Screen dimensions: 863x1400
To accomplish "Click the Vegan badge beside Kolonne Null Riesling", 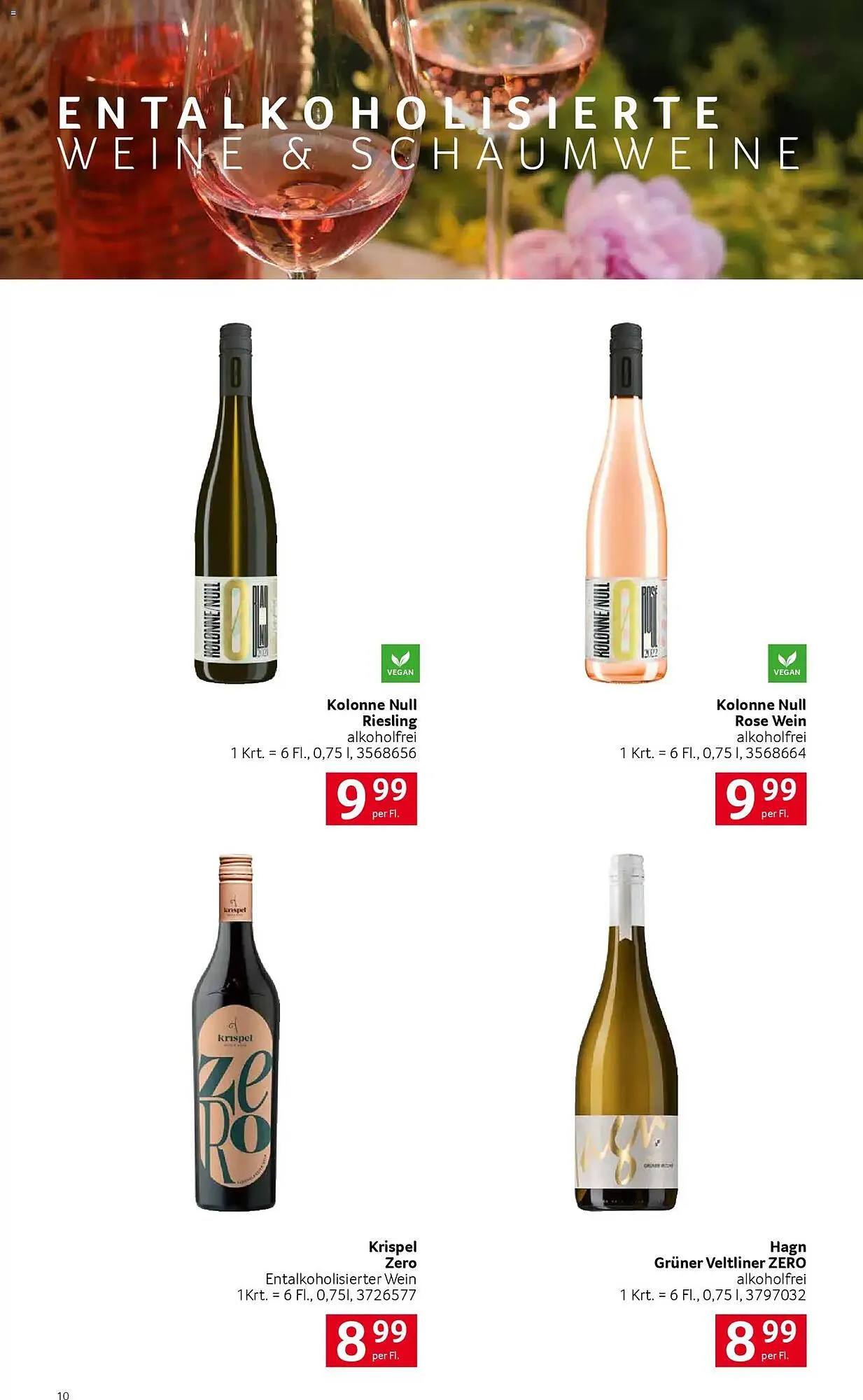I will (x=400, y=663).
